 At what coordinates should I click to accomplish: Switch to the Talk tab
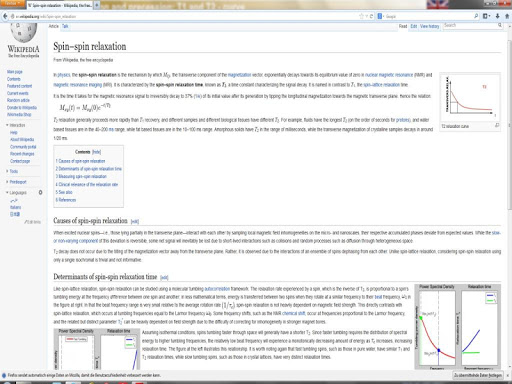point(65,26)
